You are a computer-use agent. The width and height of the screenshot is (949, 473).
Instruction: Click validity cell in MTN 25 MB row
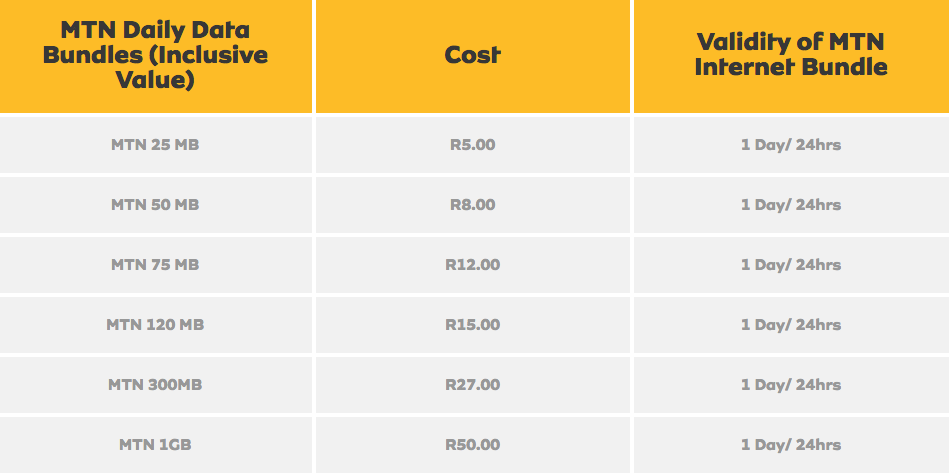[x=791, y=145]
